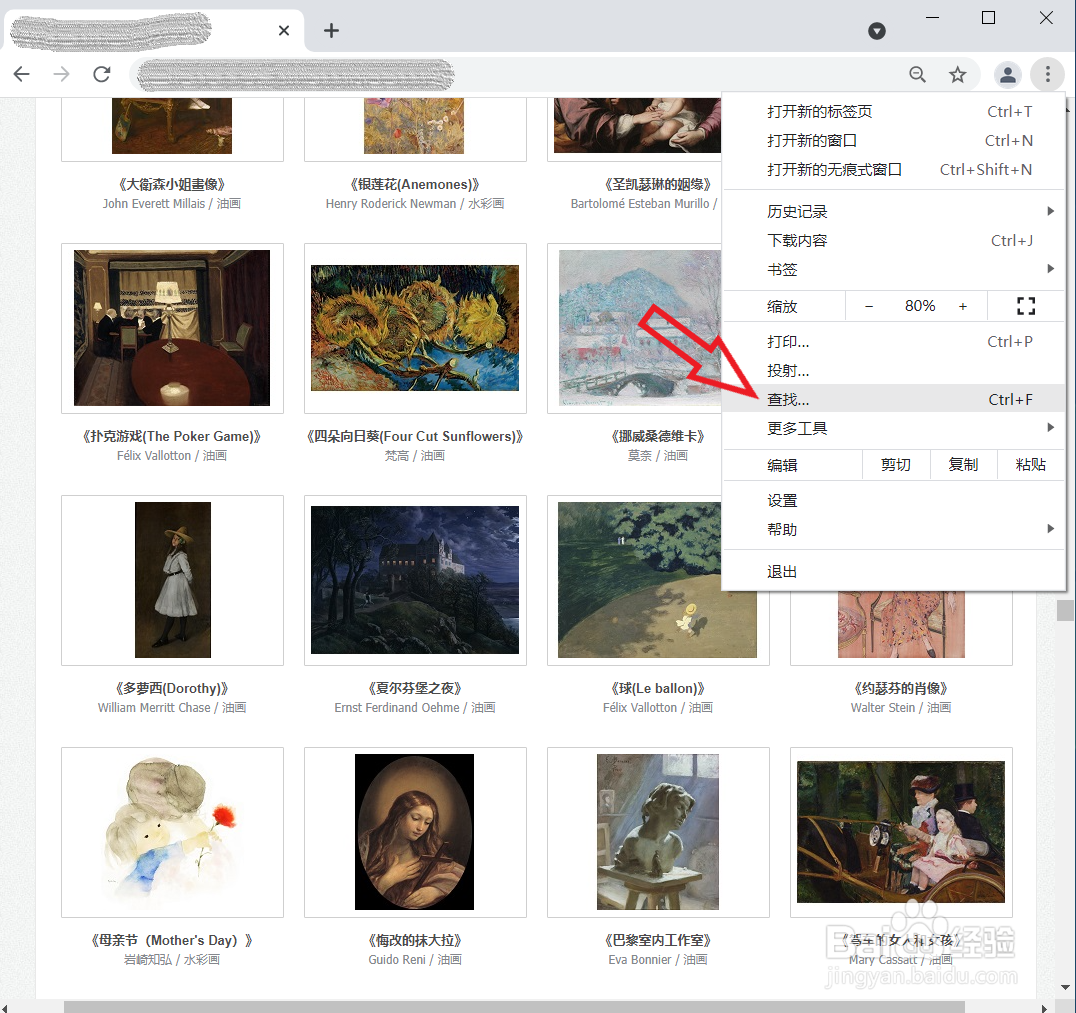This screenshot has width=1076, height=1013.
Task: Expand the 更多工具 submenu
Action: pos(893,428)
